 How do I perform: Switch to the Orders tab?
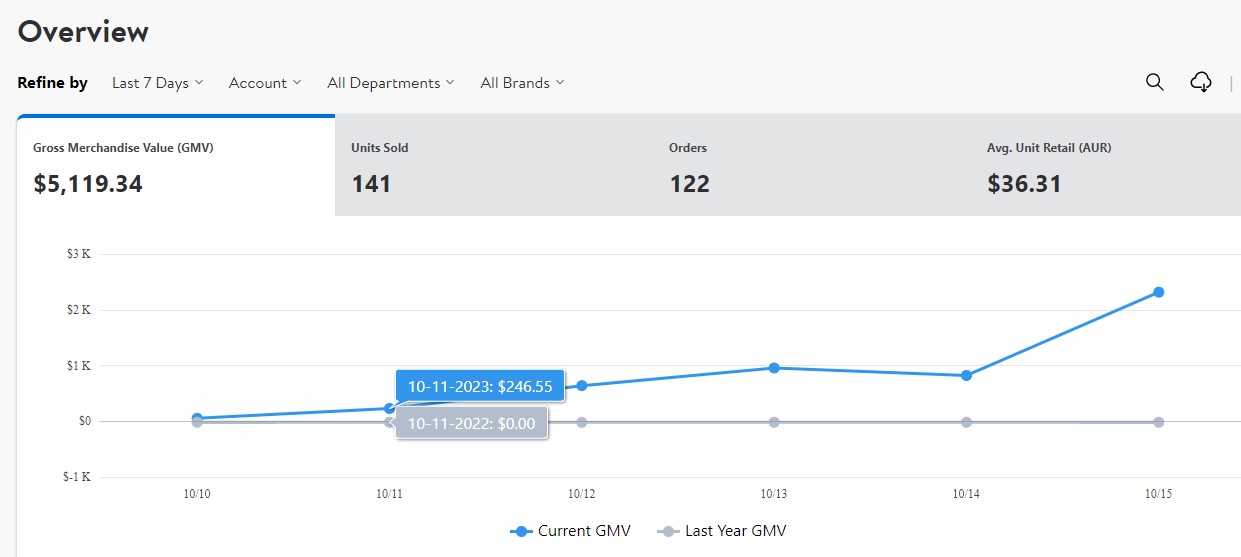811,166
